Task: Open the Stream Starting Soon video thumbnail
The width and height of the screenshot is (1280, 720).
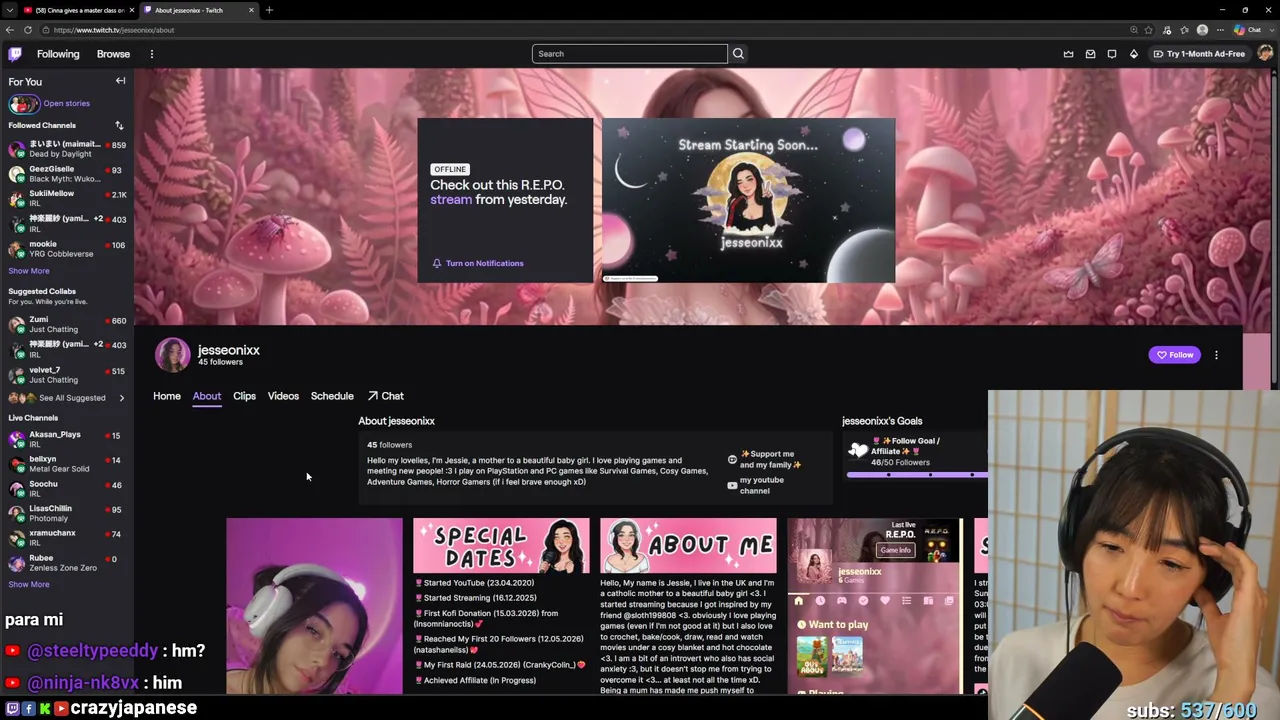Action: [748, 200]
